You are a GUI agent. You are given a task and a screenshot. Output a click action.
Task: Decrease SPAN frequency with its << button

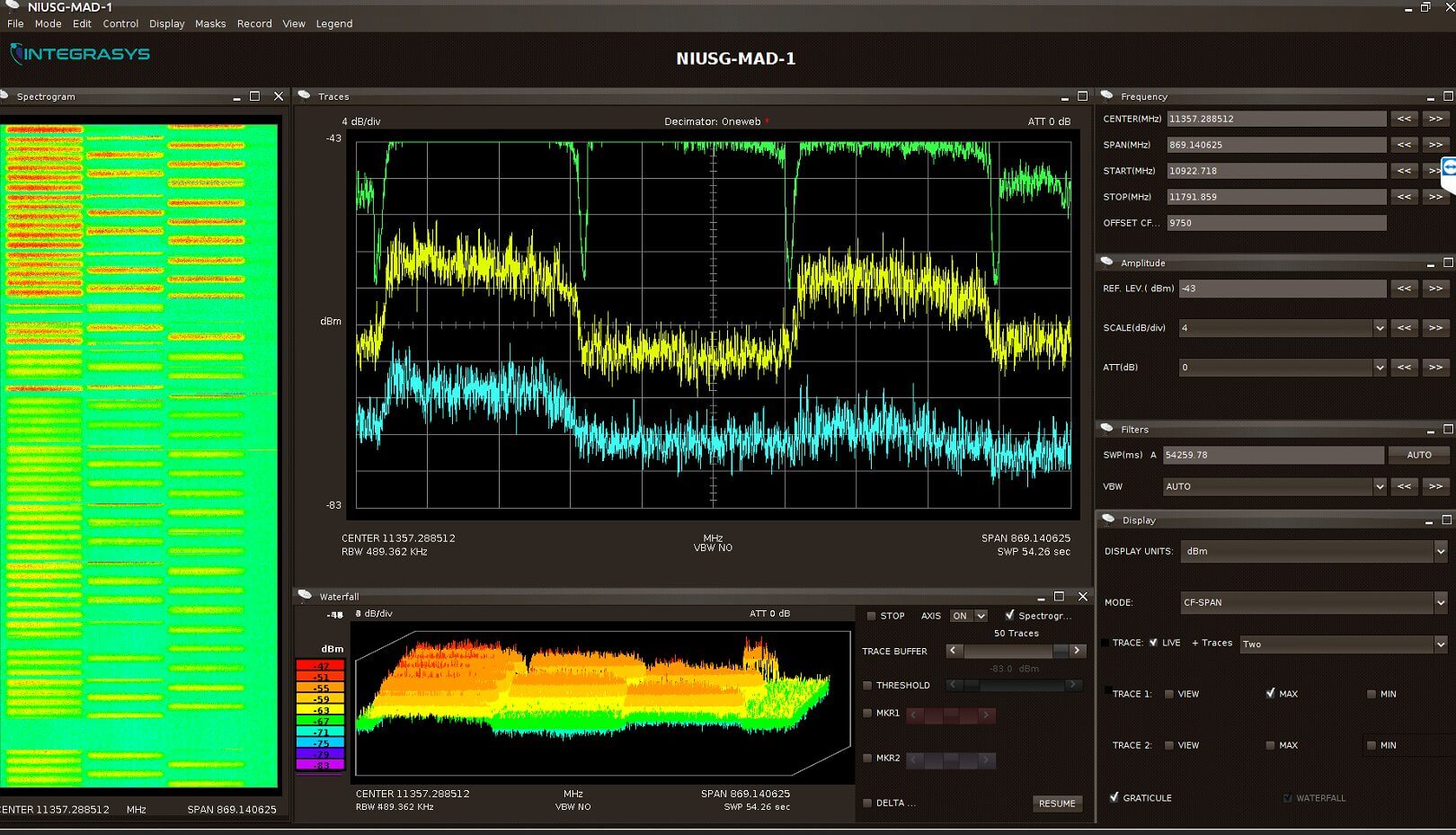coord(1404,145)
